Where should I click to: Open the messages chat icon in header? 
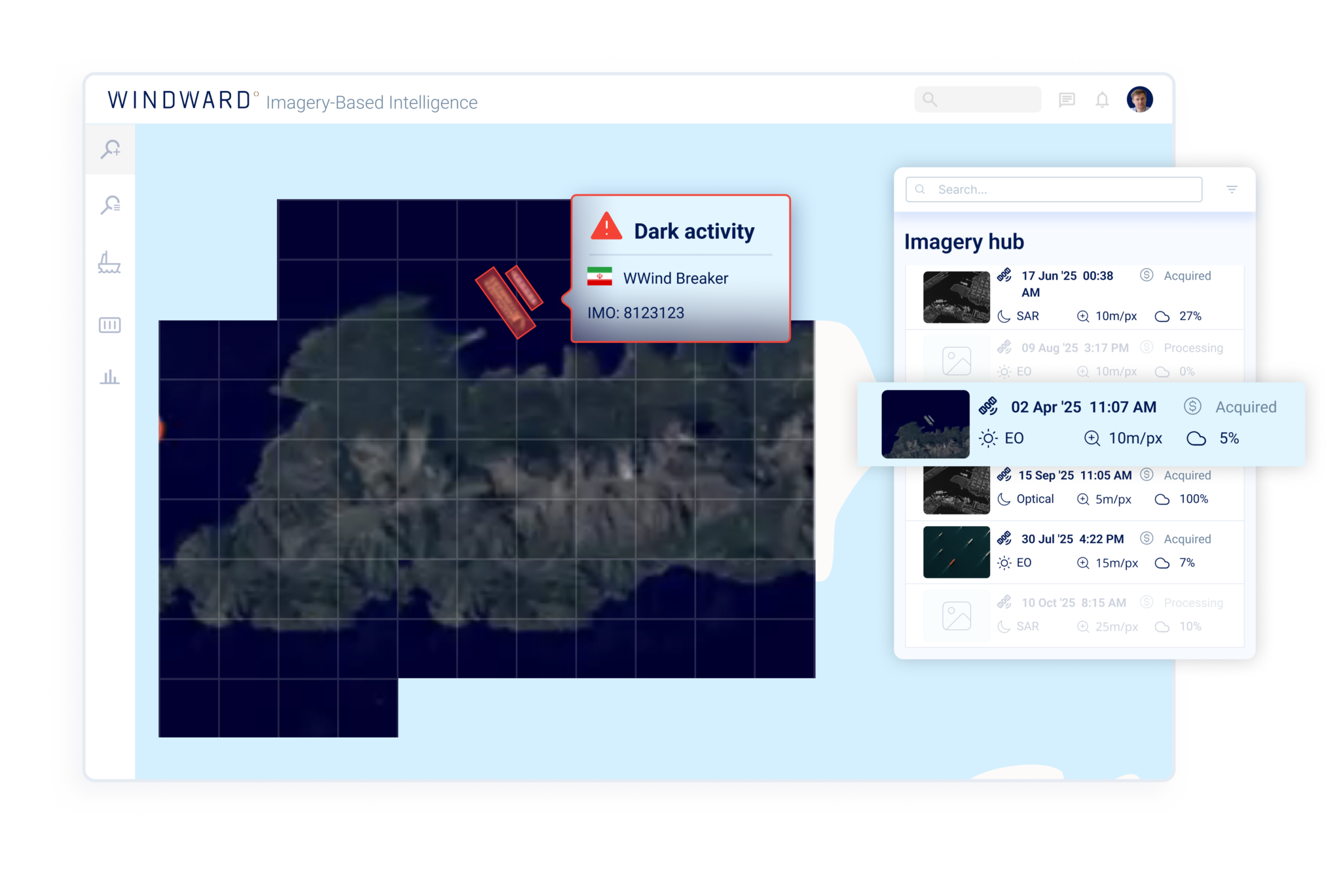1067,99
